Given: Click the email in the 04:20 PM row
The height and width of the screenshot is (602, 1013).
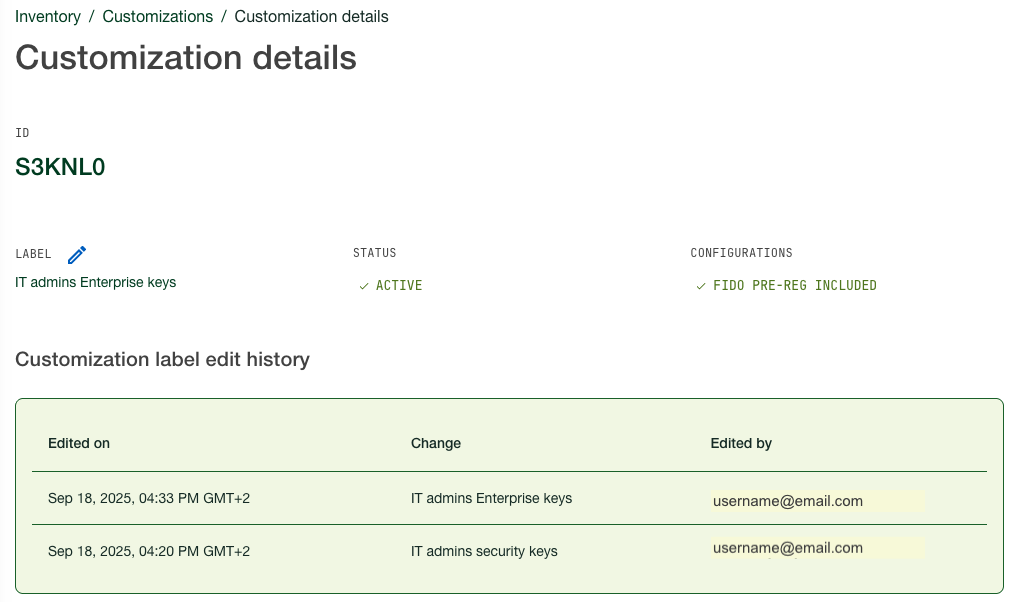Looking at the screenshot, I should [788, 548].
